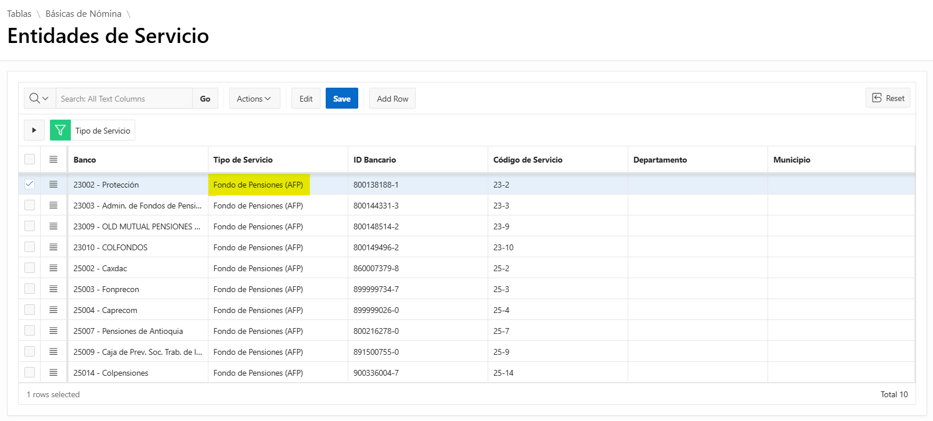Viewport: 933px width, 421px height.
Task: Open the Tablas breadcrumb link
Action: tap(19, 14)
